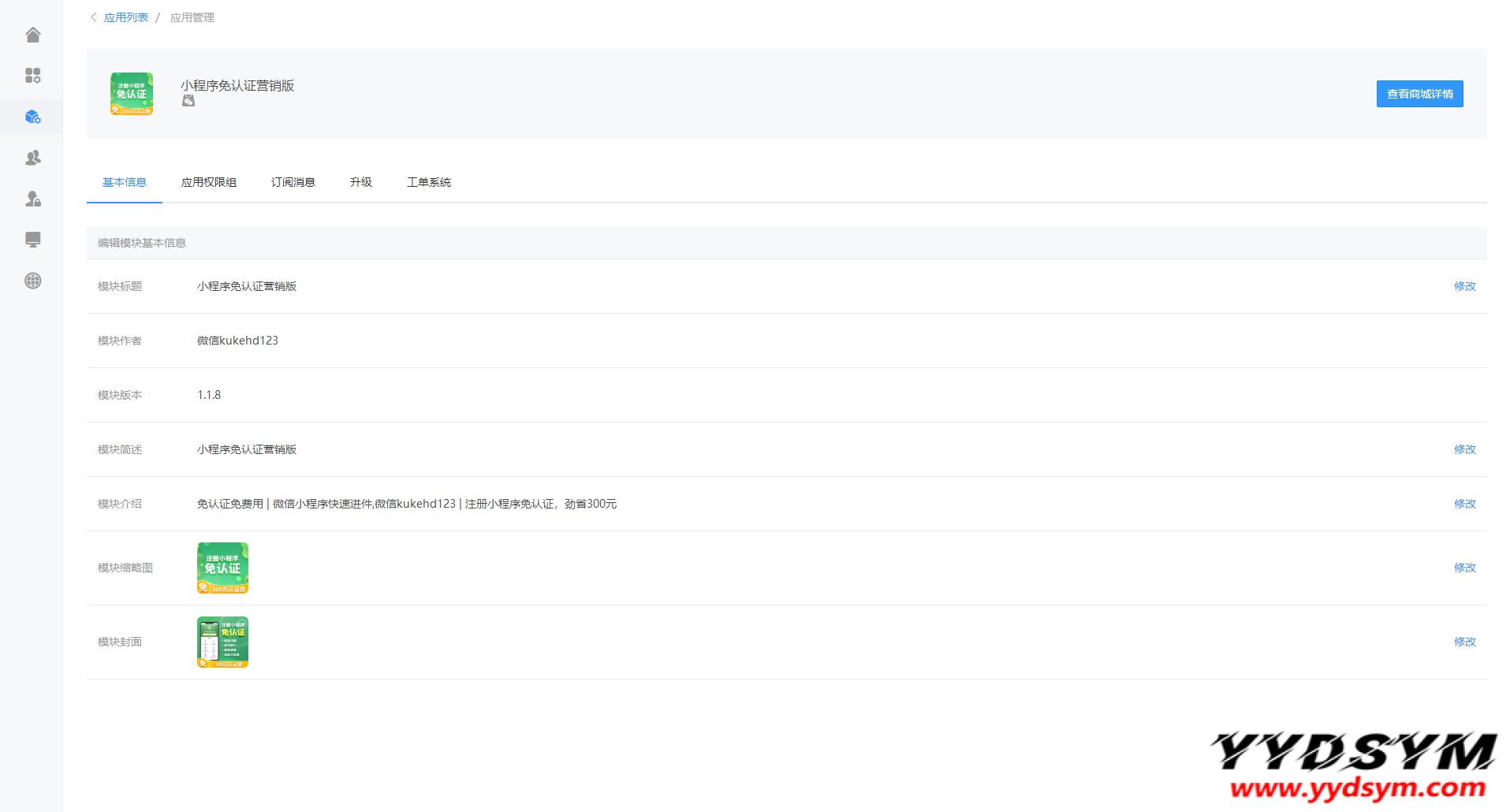Select the blue cube app management icon
This screenshot has width=1510, height=812.
[x=32, y=117]
